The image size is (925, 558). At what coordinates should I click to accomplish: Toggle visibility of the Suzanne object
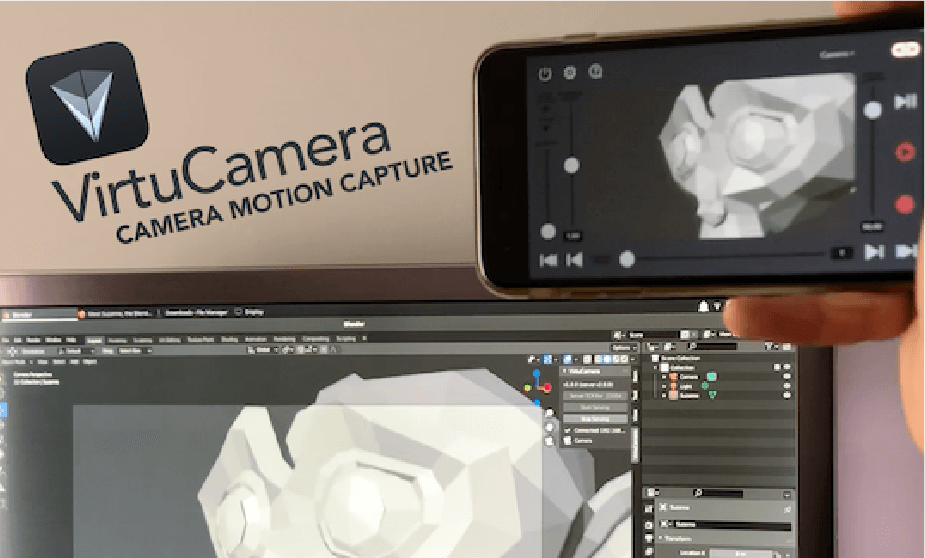pos(787,396)
